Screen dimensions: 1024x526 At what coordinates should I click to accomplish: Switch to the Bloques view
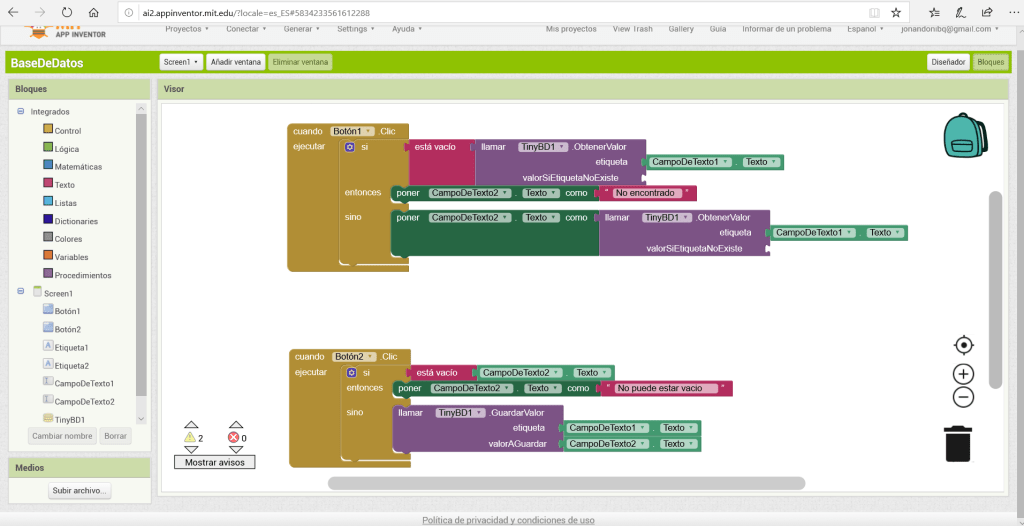tap(990, 62)
